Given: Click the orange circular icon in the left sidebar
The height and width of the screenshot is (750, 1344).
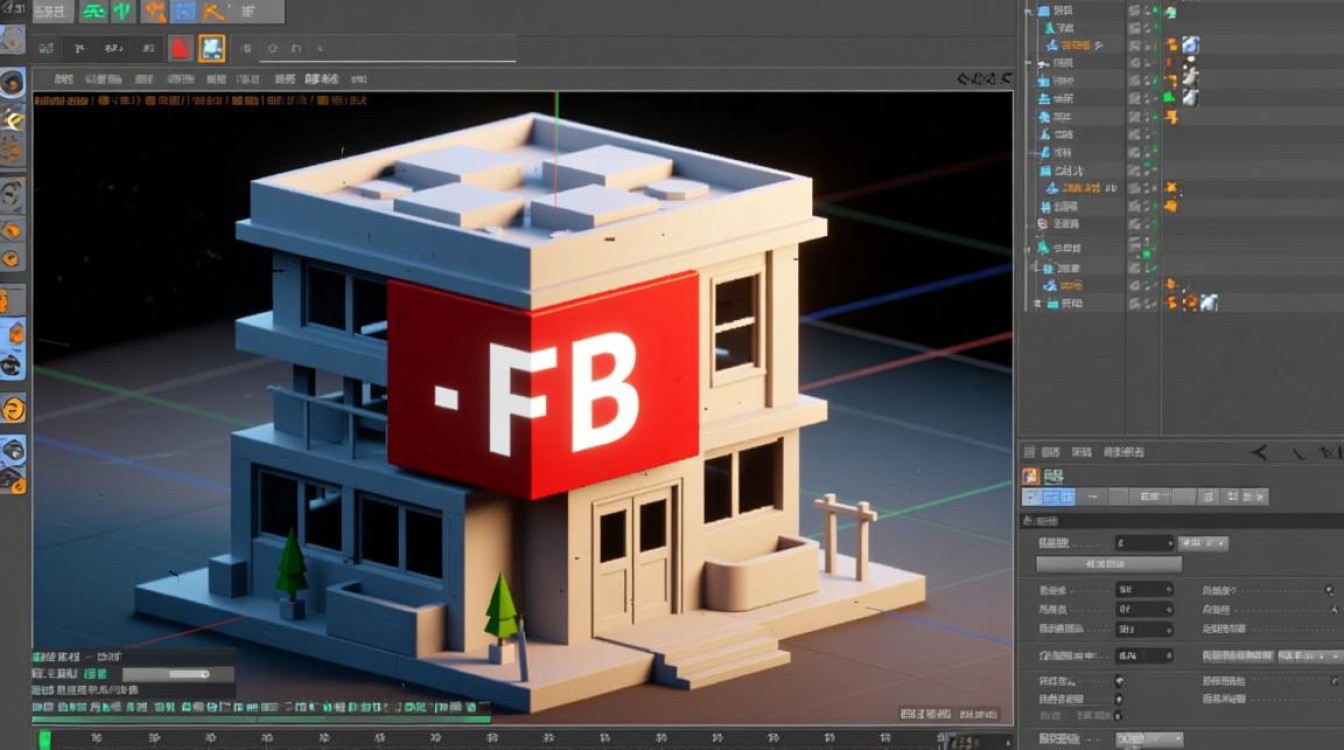Looking at the screenshot, I should tap(13, 408).
